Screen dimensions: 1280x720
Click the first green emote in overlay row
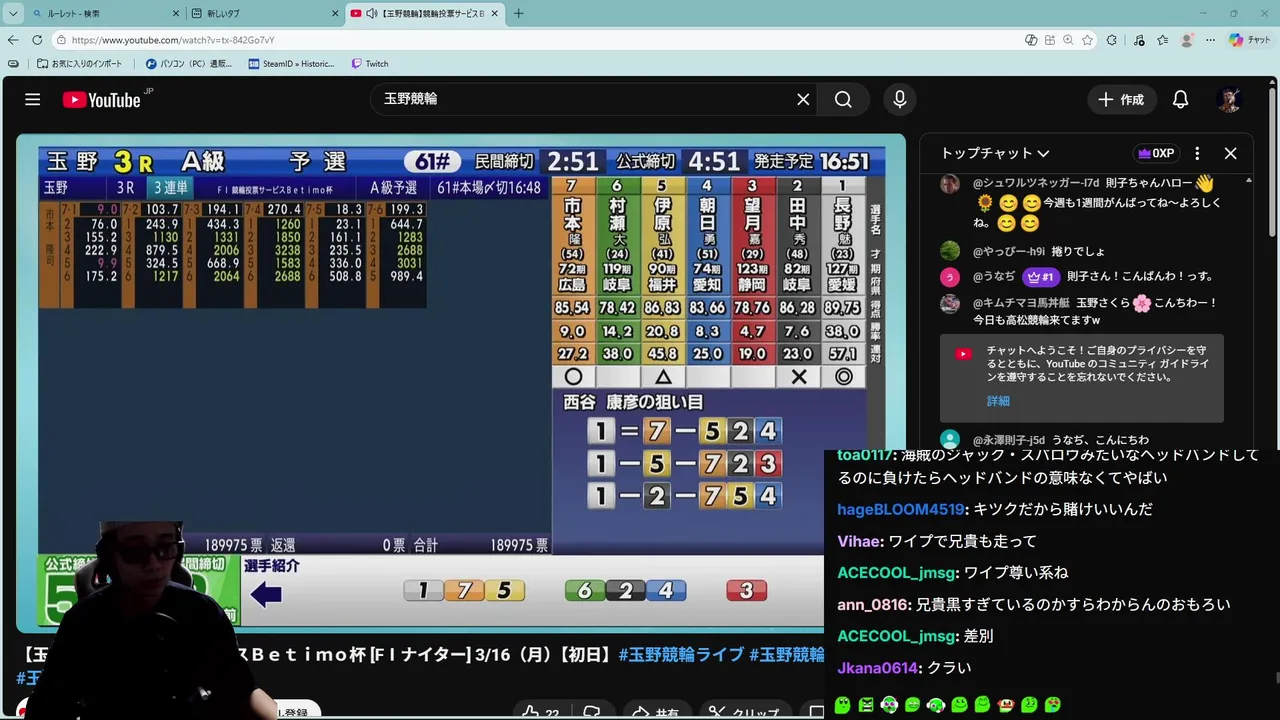pyautogui.click(x=842, y=705)
